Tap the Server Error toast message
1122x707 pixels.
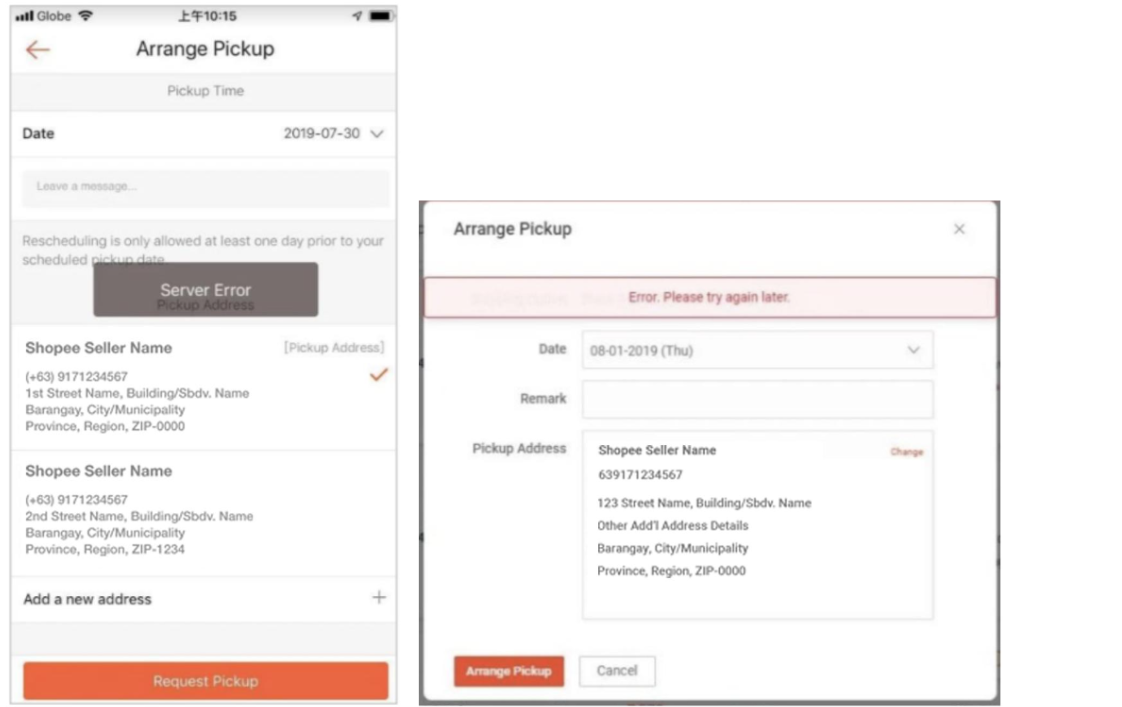(x=205, y=289)
